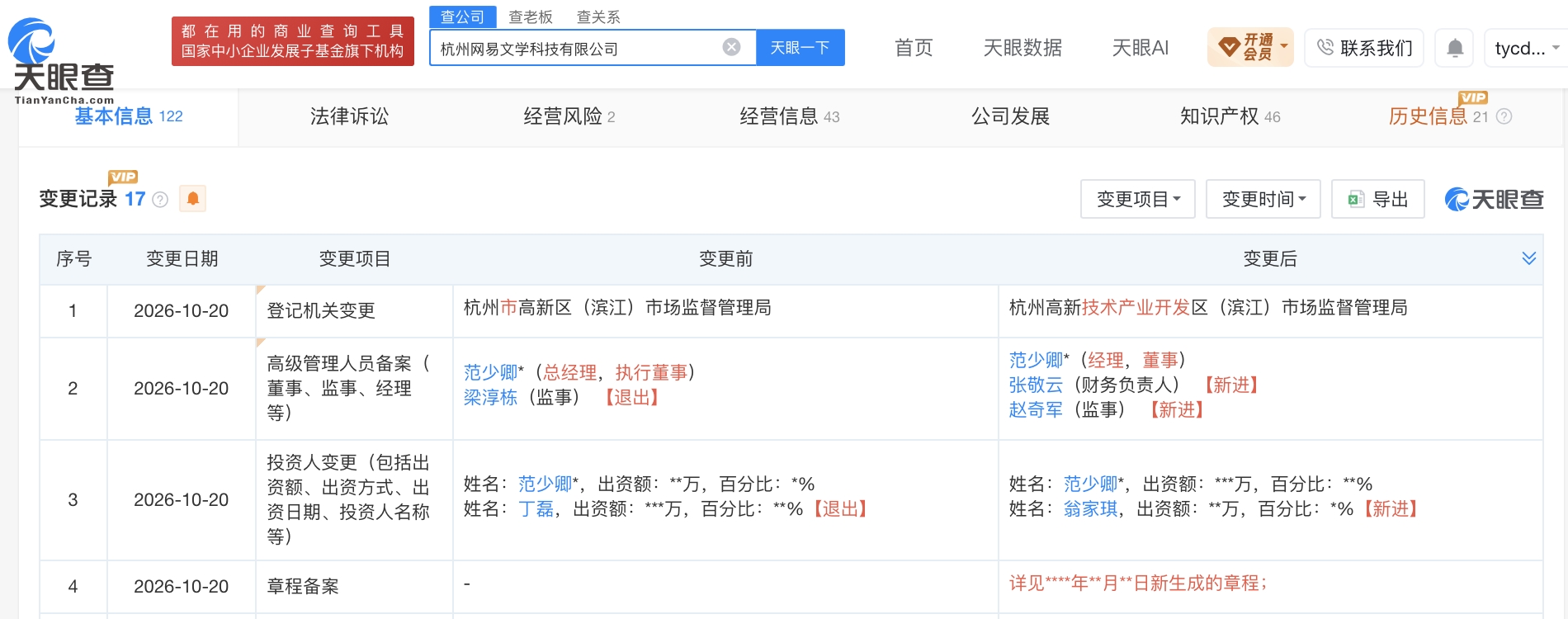The height and width of the screenshot is (619, 1568).
Task: Contact us via 联系我们 button
Action: 1365,48
